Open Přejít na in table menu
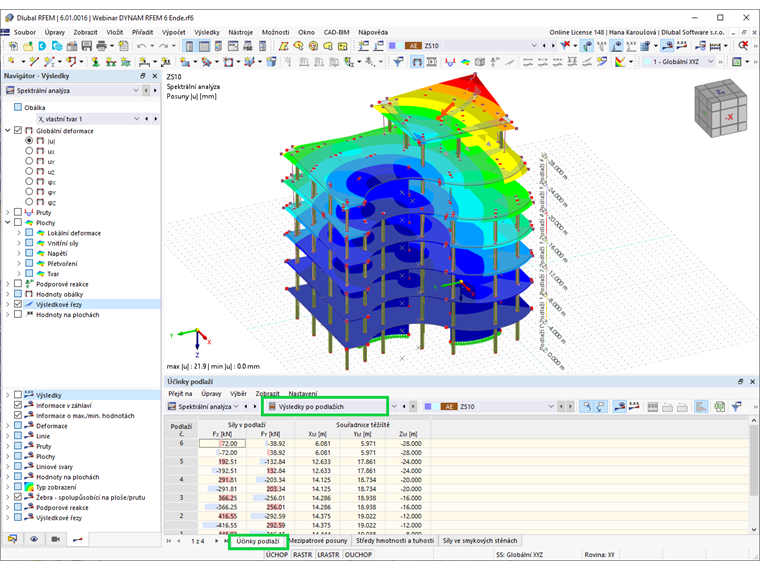The height and width of the screenshot is (570, 760). [x=180, y=394]
